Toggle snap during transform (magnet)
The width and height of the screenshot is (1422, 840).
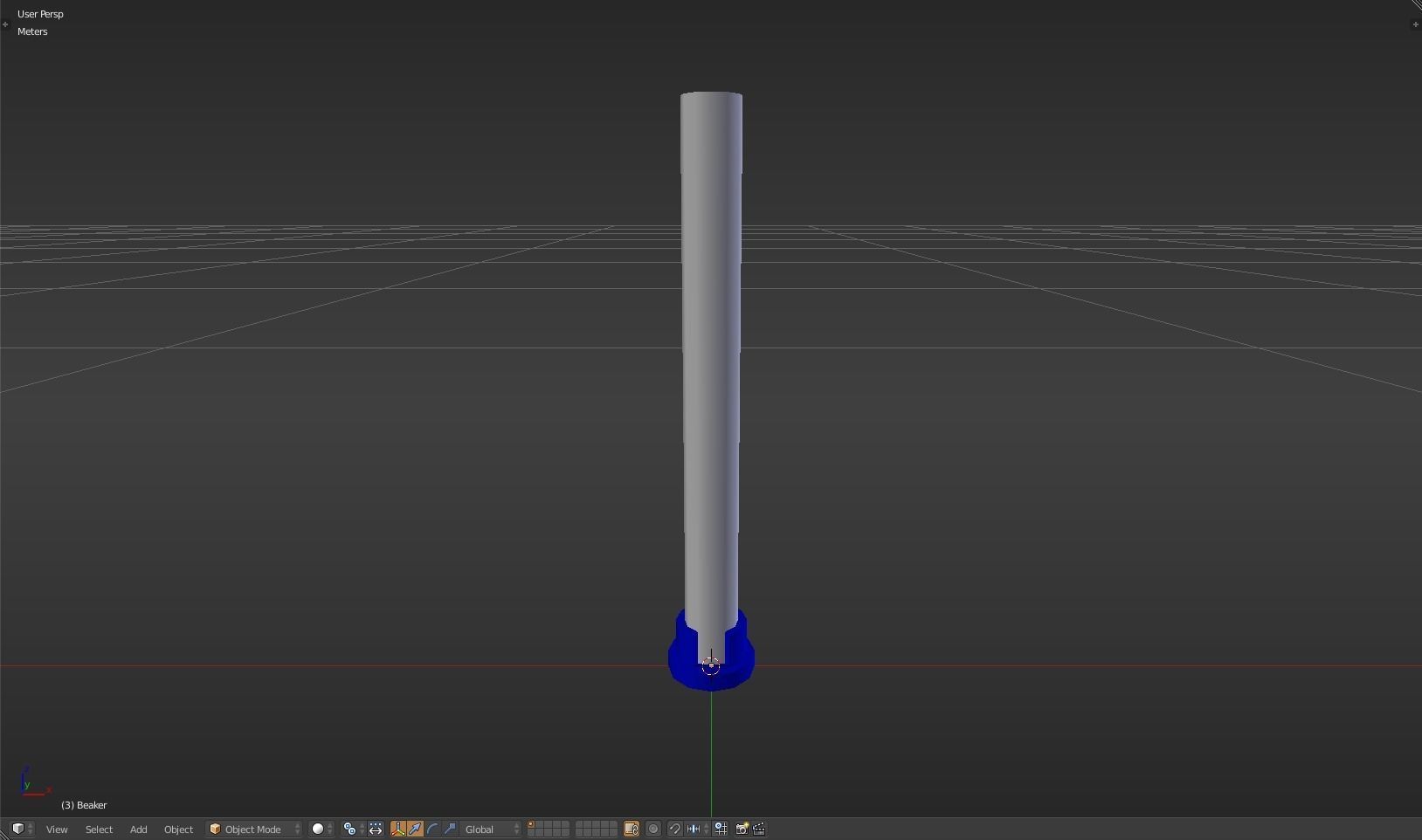pos(675,829)
